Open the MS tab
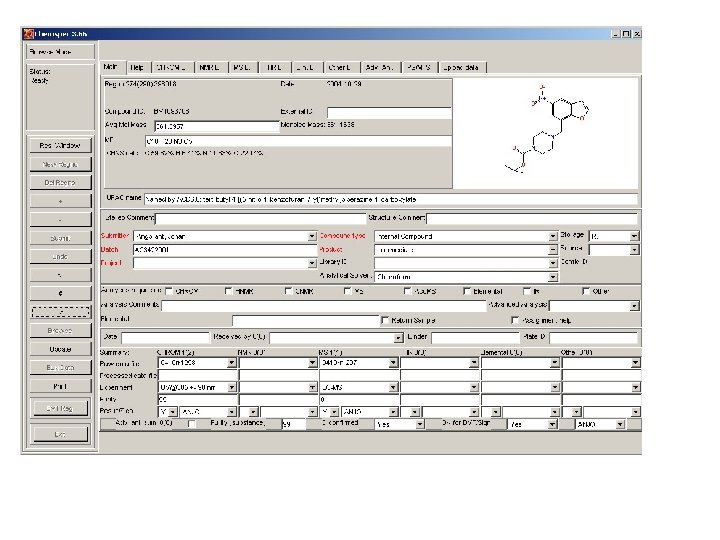The width and height of the screenshot is (720, 540). 242,68
